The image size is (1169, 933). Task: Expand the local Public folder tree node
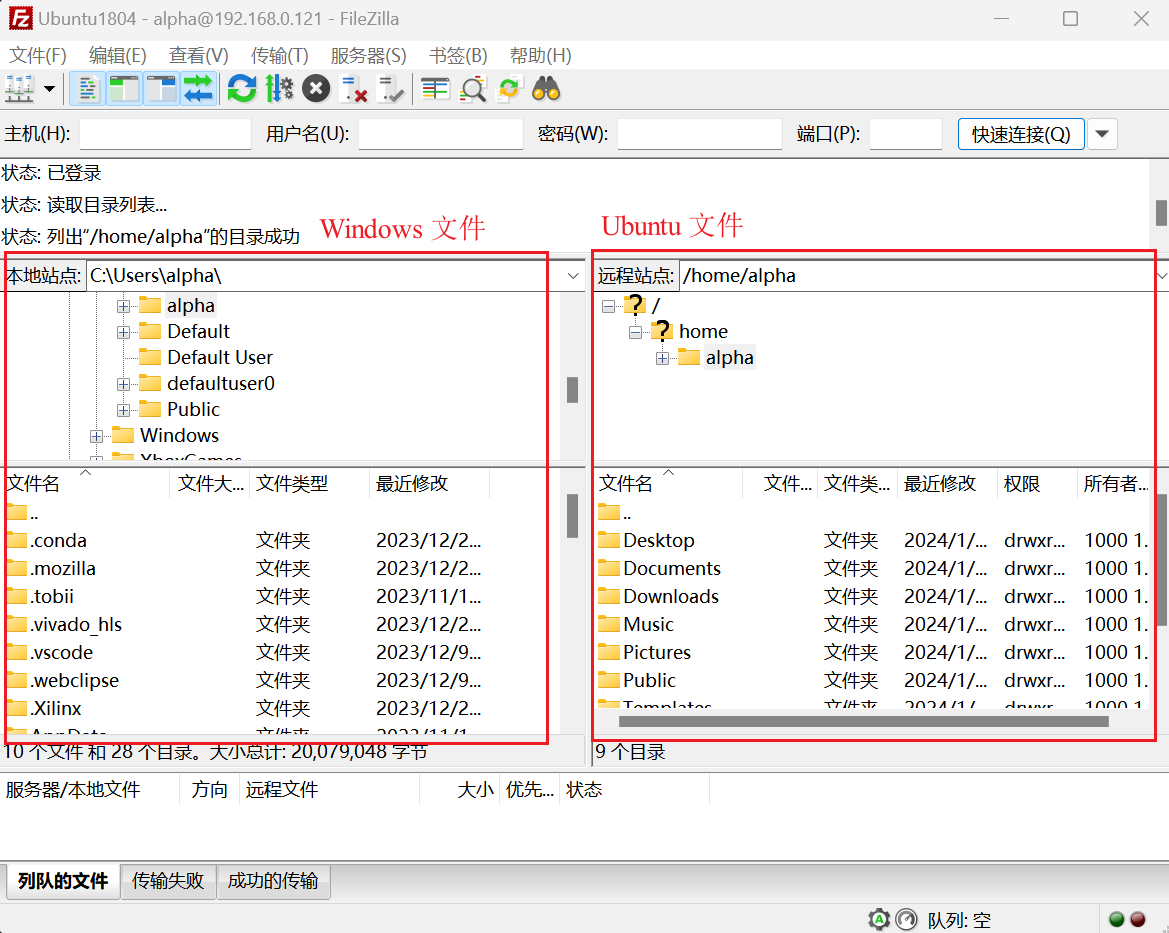point(124,411)
